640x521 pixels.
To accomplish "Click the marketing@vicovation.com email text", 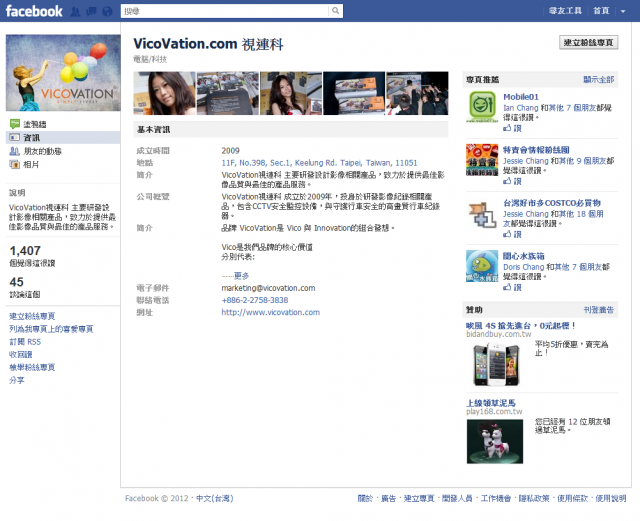I will 268,288.
